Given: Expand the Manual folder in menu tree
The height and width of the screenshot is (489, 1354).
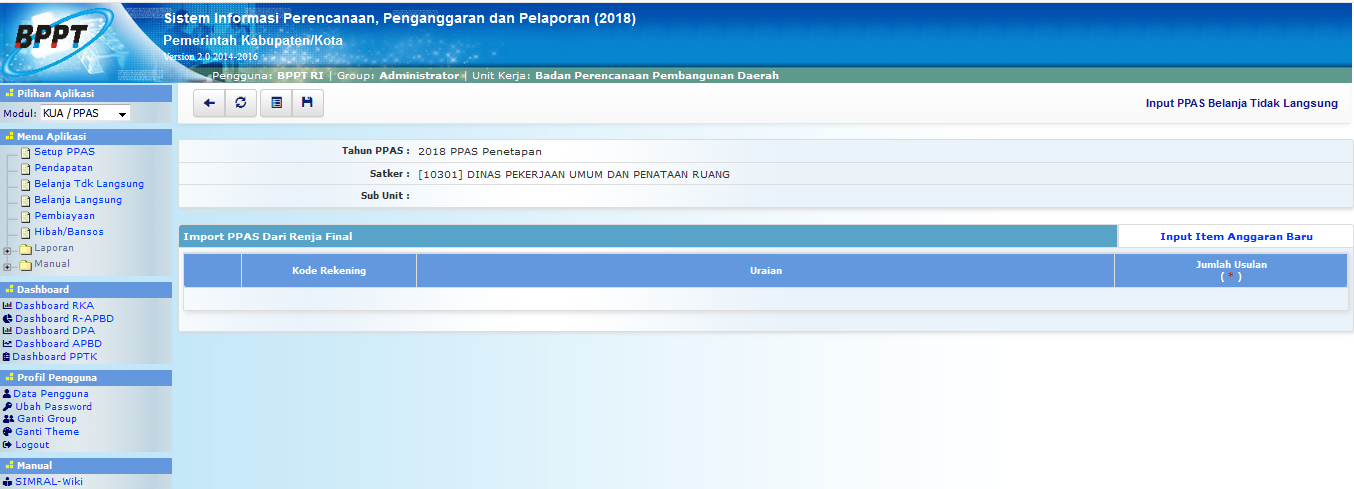Looking at the screenshot, I should point(8,265).
